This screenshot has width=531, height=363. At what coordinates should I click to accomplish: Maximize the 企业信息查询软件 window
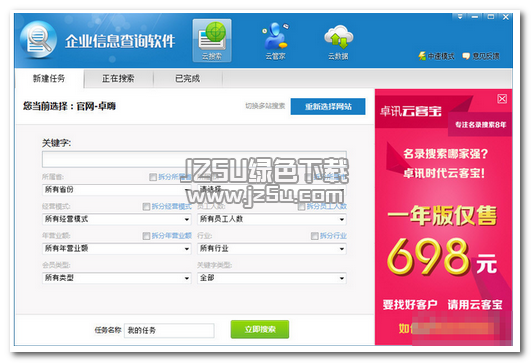tap(490, 17)
